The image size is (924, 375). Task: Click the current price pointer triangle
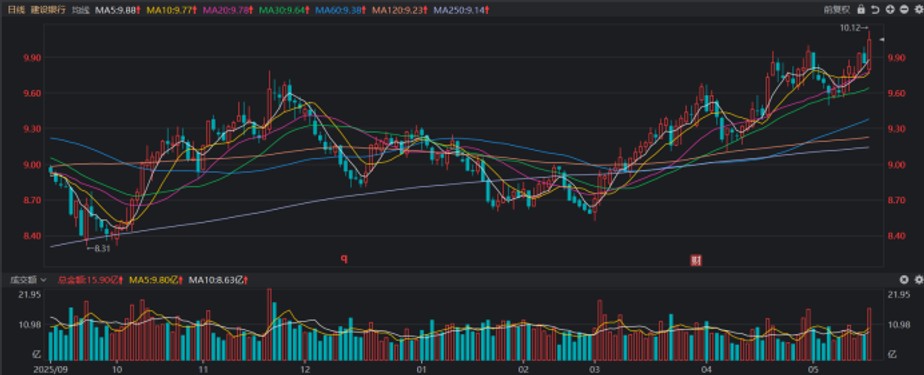click(x=882, y=40)
